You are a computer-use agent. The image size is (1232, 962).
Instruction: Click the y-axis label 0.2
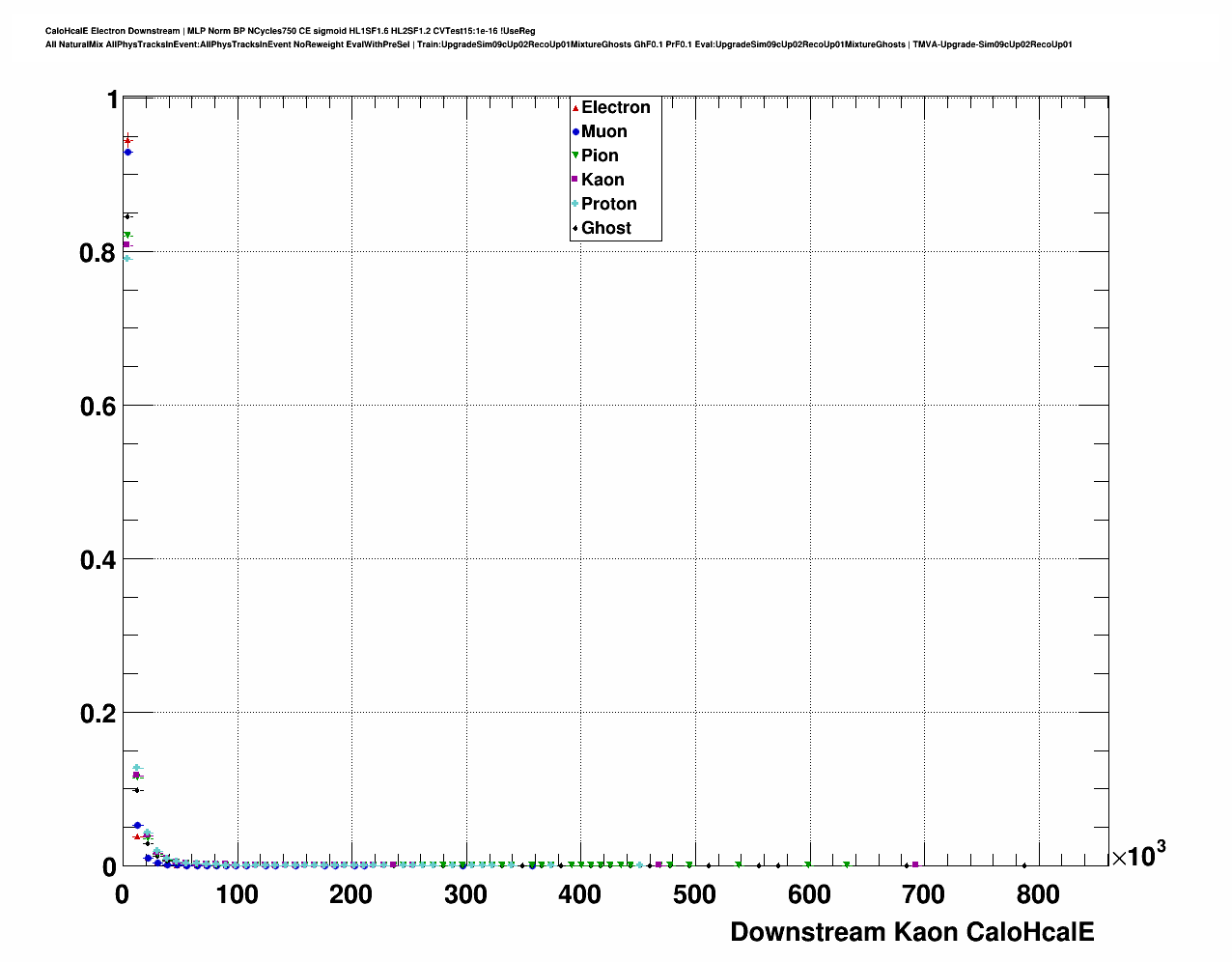coord(98,714)
